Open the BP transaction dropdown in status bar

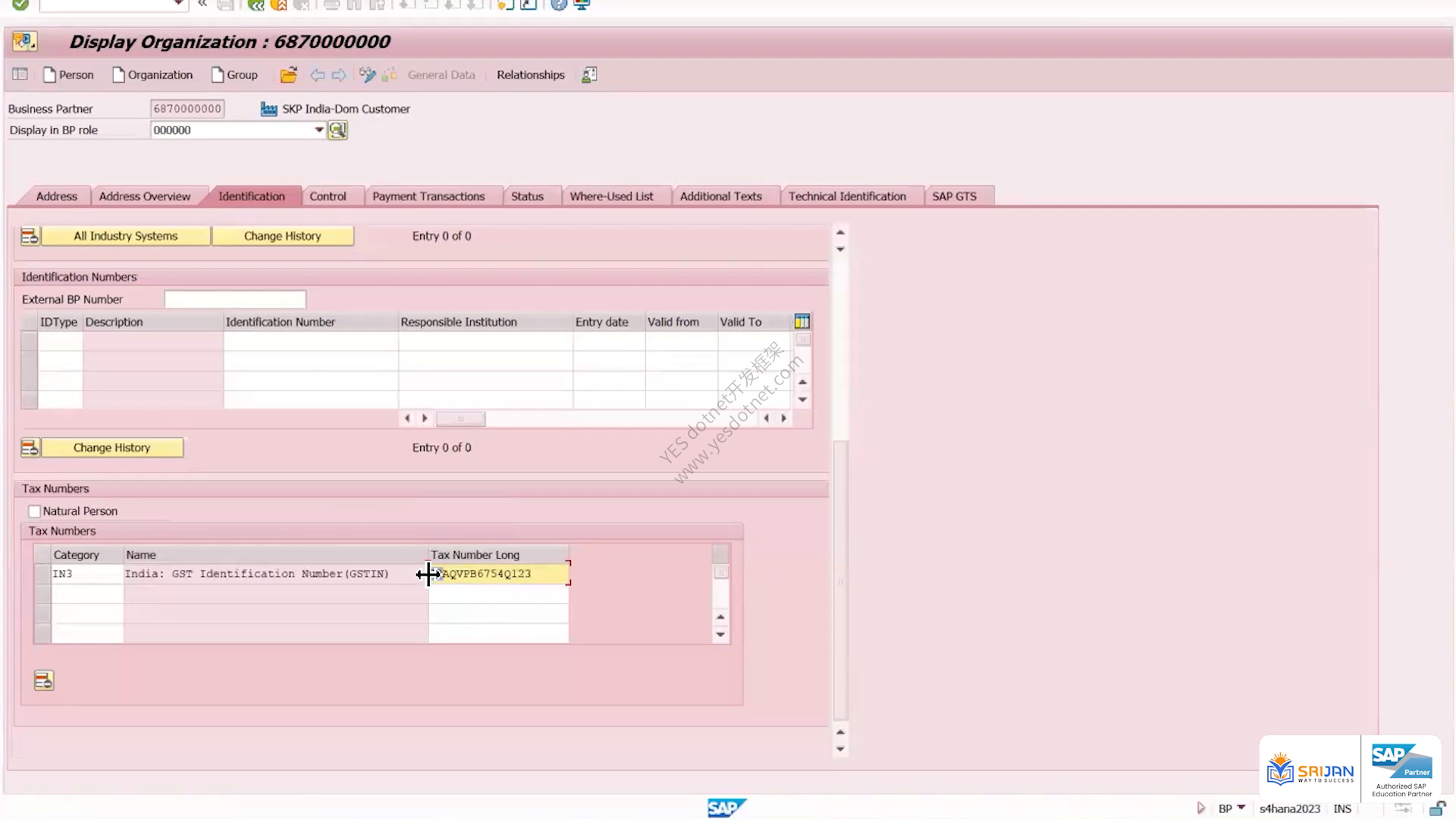(1241, 808)
